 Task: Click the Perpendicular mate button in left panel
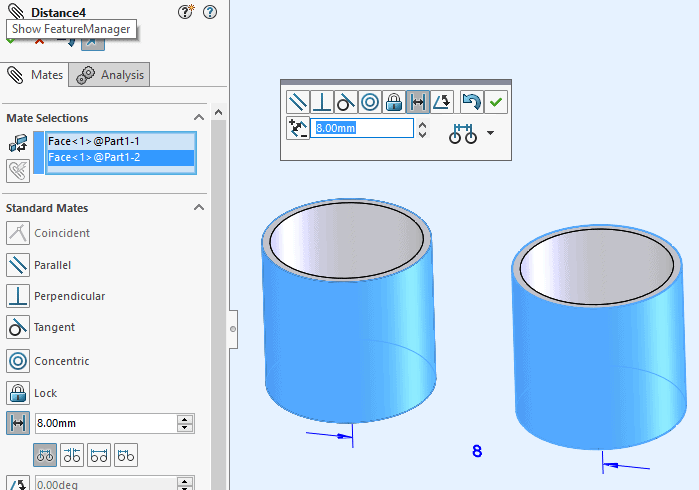click(18, 296)
